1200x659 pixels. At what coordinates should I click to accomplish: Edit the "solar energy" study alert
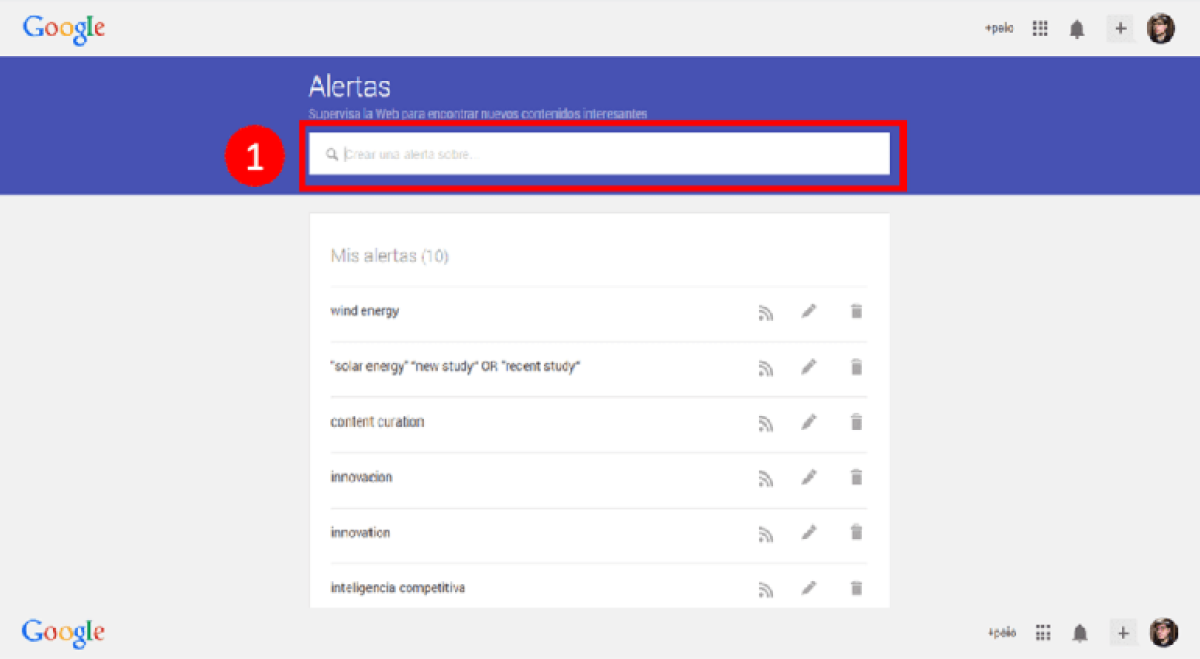pyautogui.click(x=809, y=366)
